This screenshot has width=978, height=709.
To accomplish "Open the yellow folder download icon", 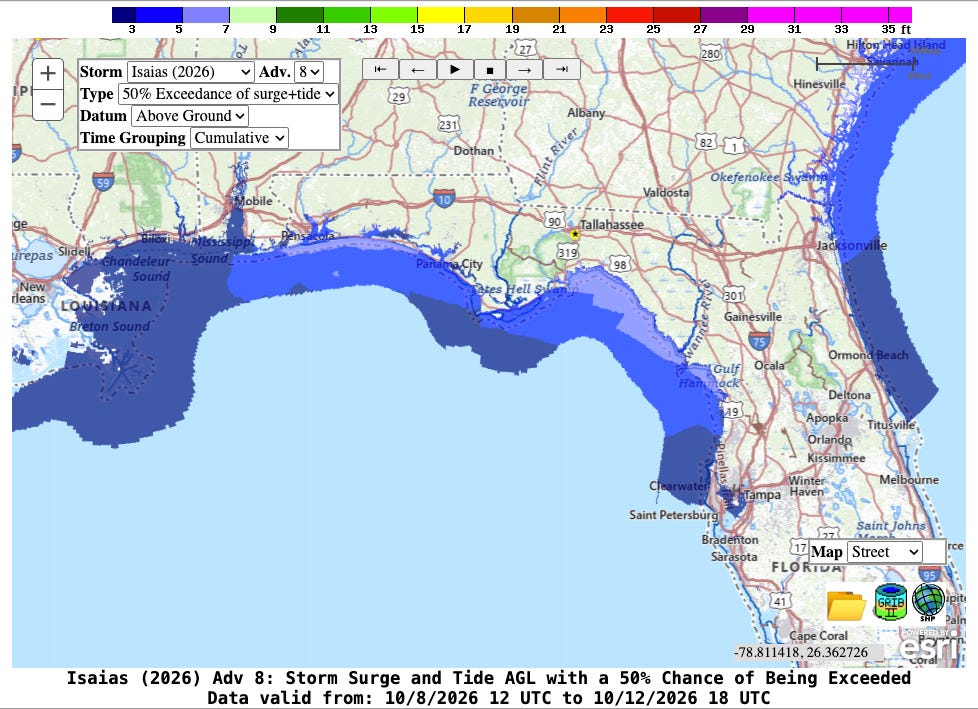I will tap(846, 605).
